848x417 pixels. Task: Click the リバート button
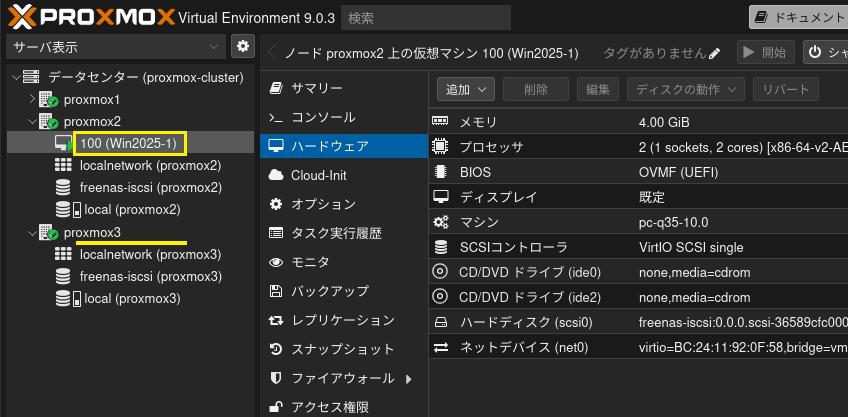(x=785, y=89)
